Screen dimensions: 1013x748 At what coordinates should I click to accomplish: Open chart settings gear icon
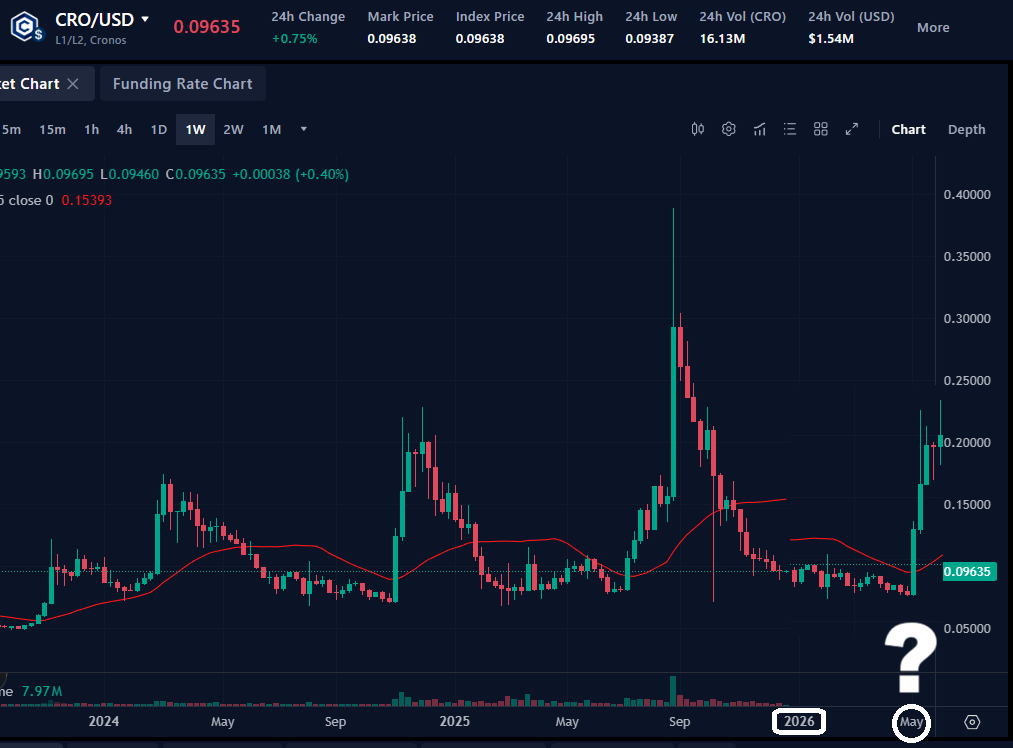pyautogui.click(x=729, y=129)
